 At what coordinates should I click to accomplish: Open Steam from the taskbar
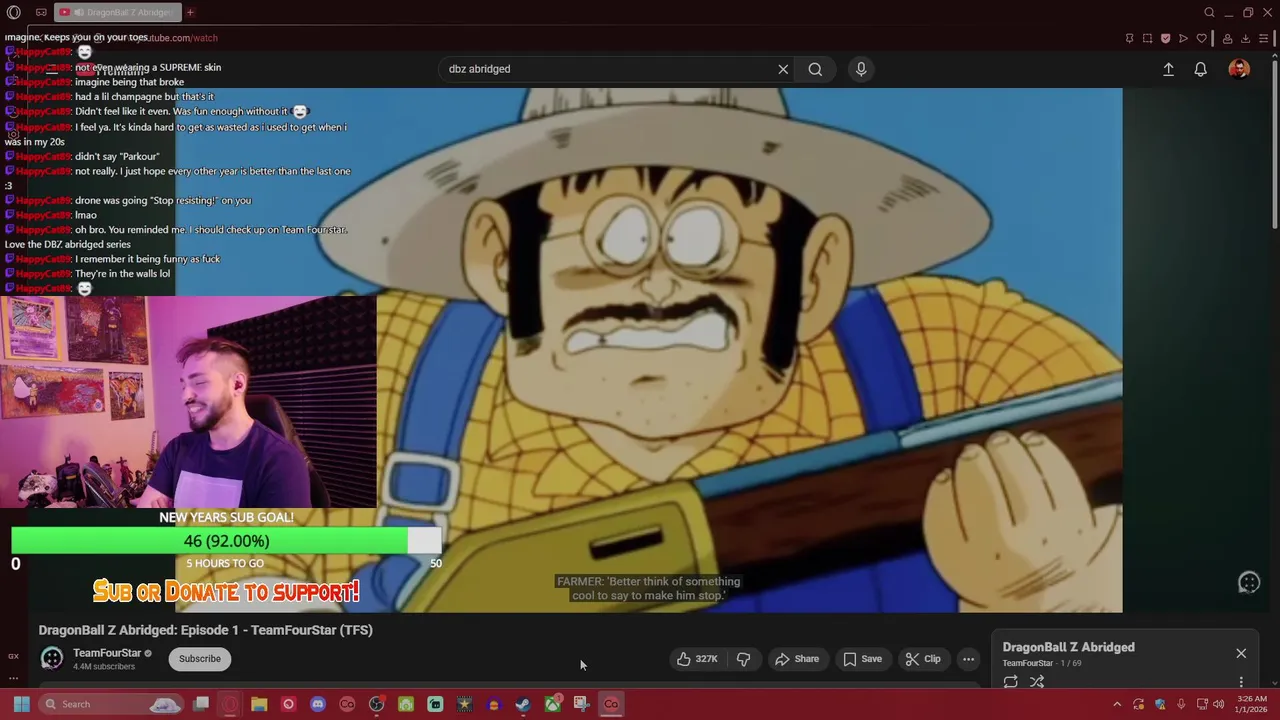pos(523,704)
